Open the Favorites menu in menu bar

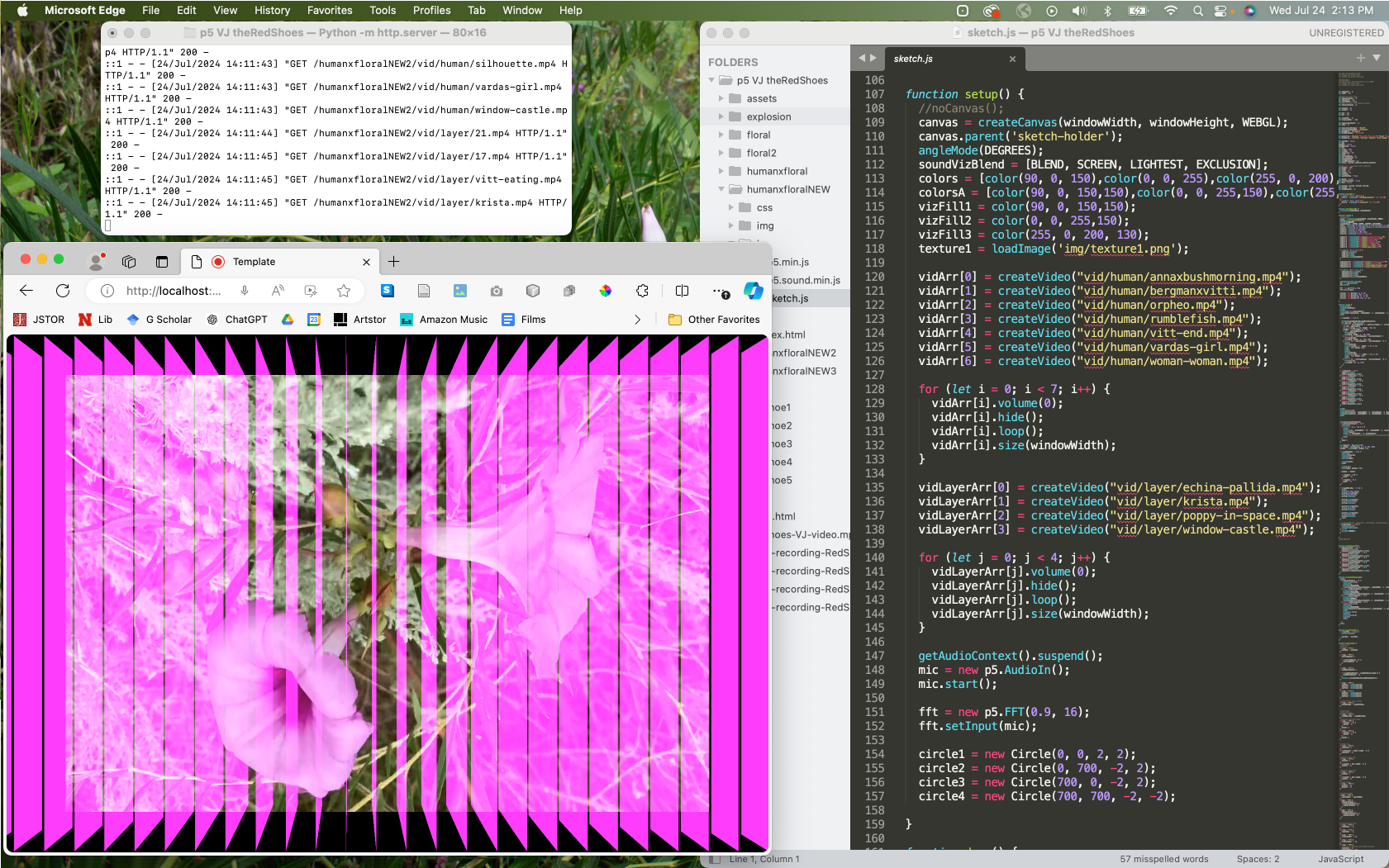(329, 11)
